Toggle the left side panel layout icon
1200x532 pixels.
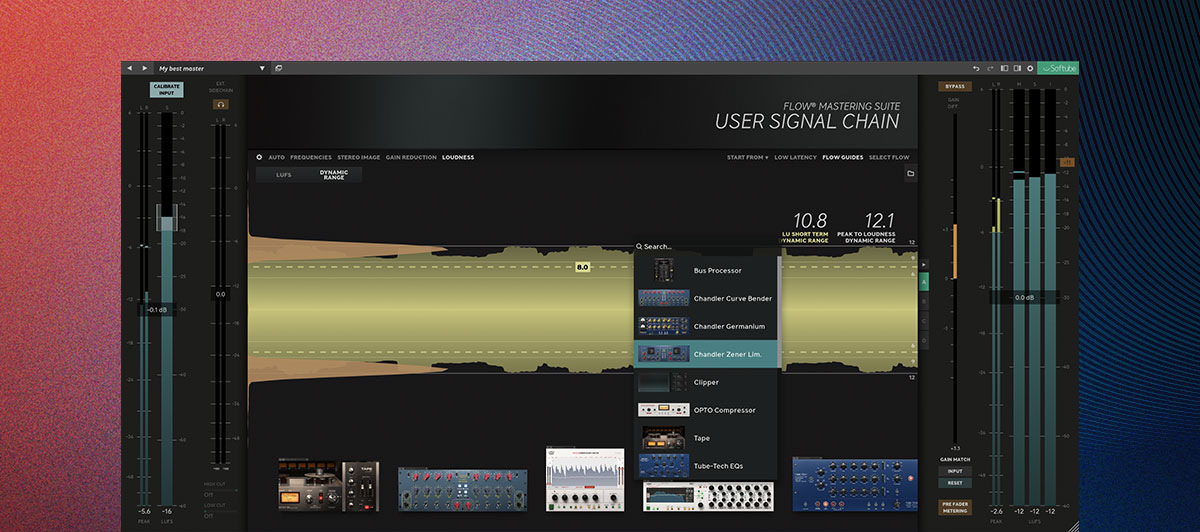pos(1004,68)
